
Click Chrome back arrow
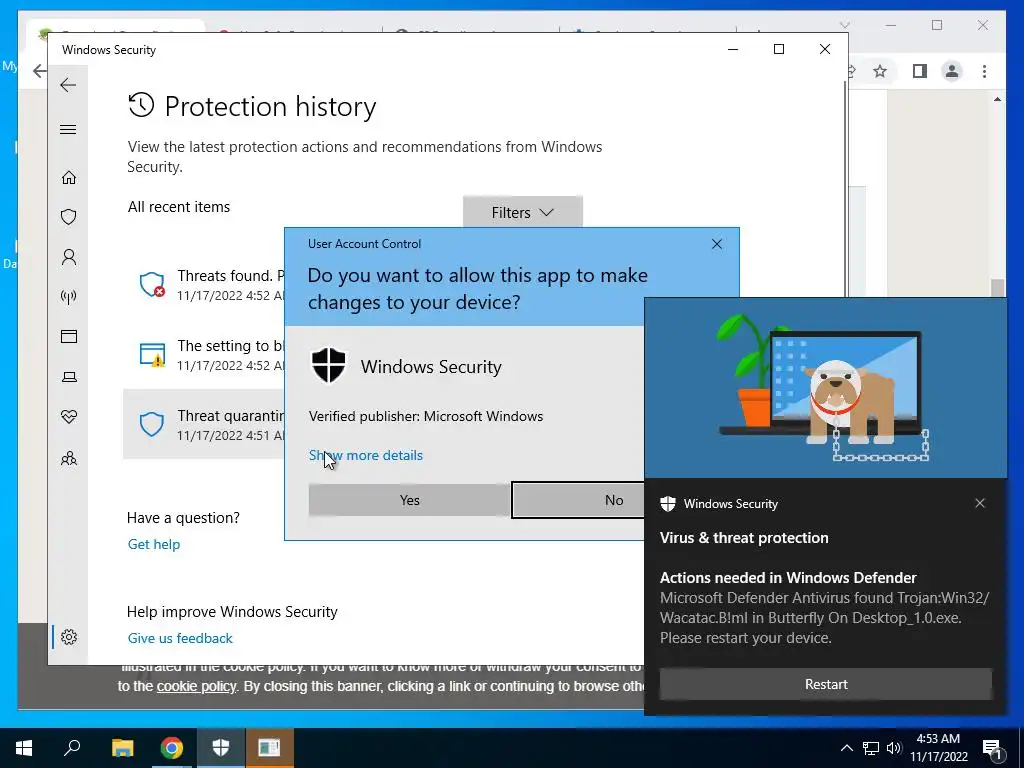tap(39, 71)
